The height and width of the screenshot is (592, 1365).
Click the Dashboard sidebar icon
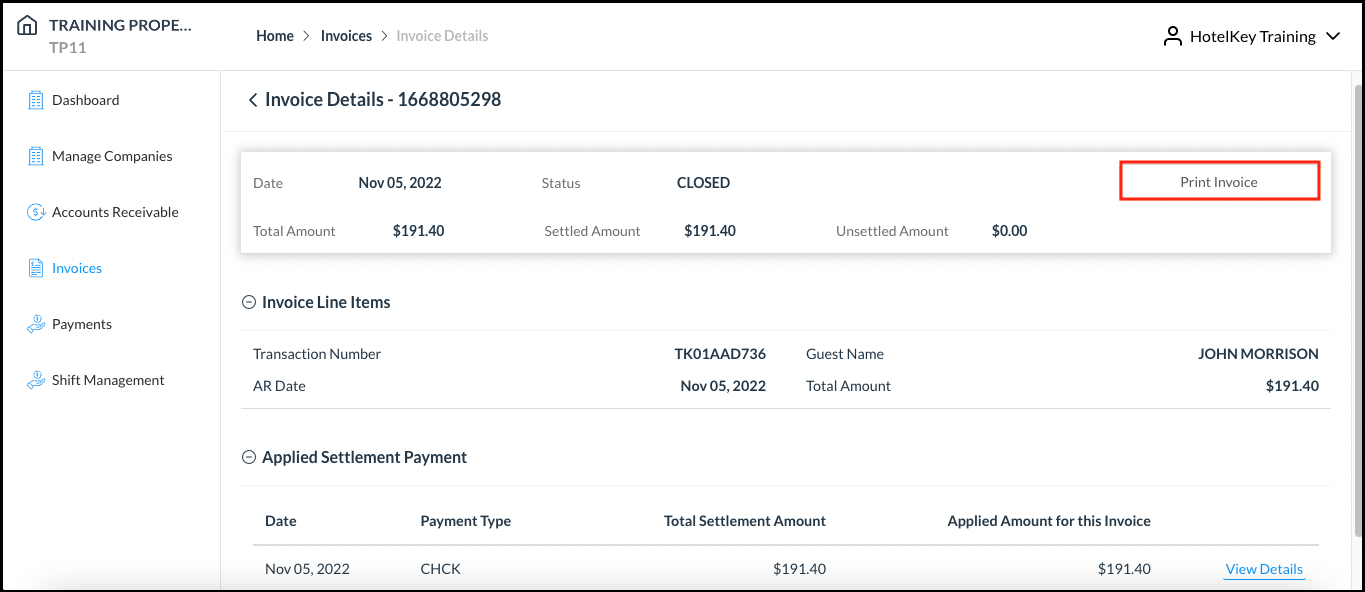click(36, 100)
